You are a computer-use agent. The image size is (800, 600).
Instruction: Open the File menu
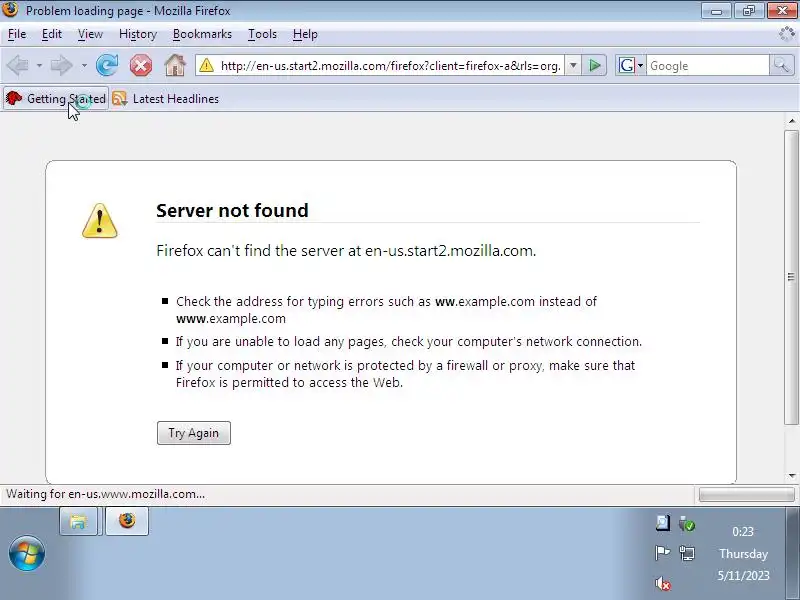[x=17, y=34]
